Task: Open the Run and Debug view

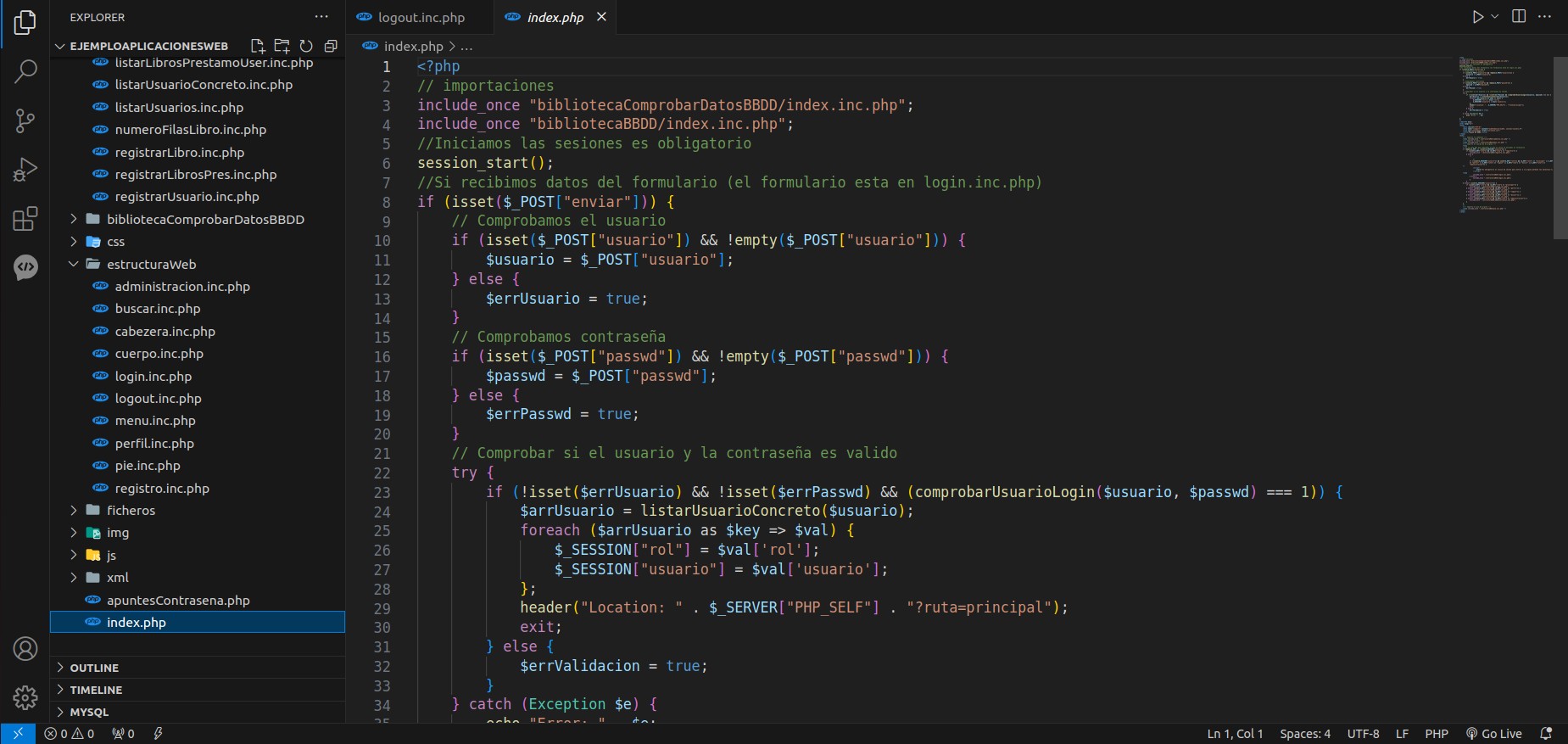Action: pyautogui.click(x=25, y=170)
